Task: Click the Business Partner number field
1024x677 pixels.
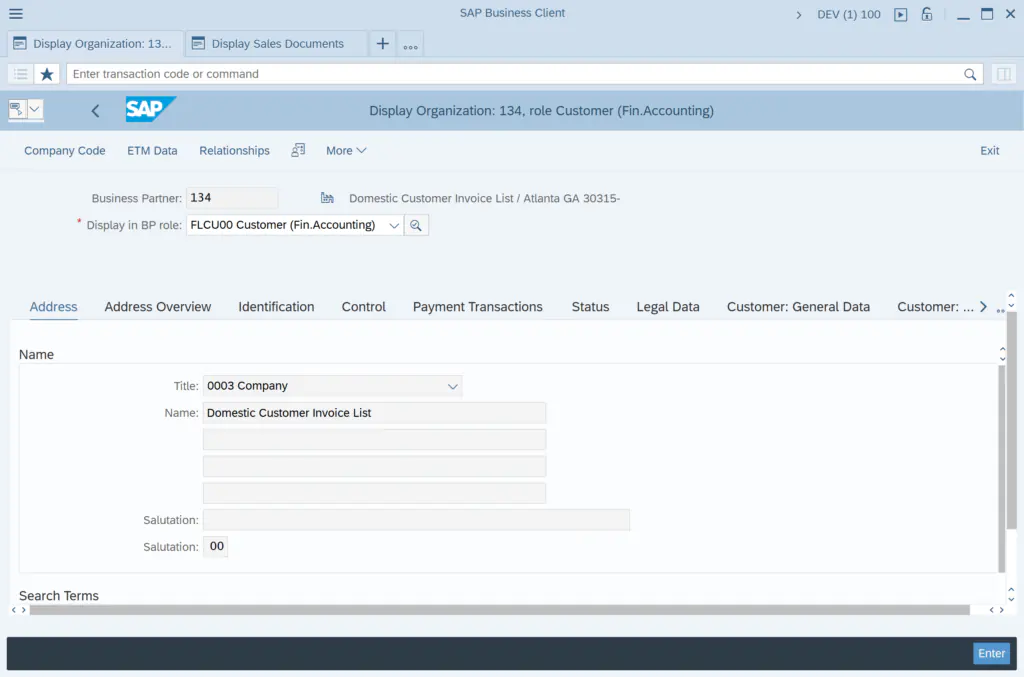Action: point(232,198)
